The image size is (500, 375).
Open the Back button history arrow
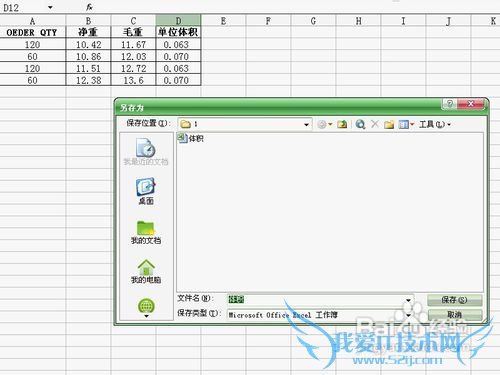[x=330, y=124]
